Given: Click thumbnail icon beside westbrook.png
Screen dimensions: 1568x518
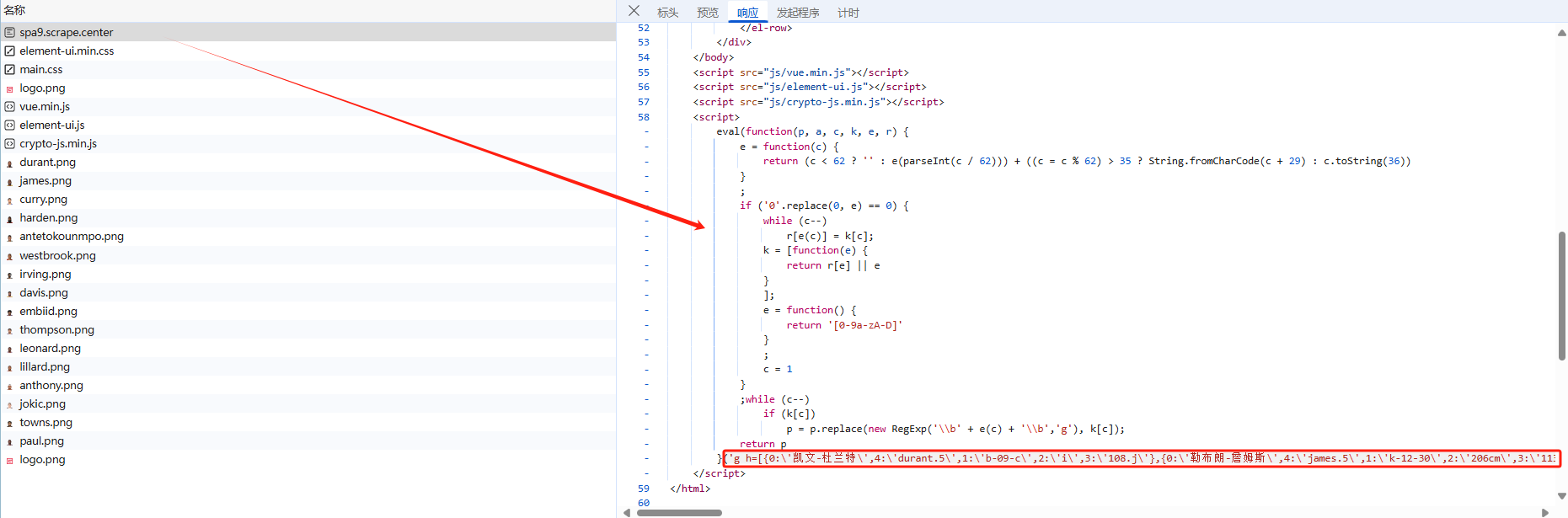Looking at the screenshot, I should 10,256.
